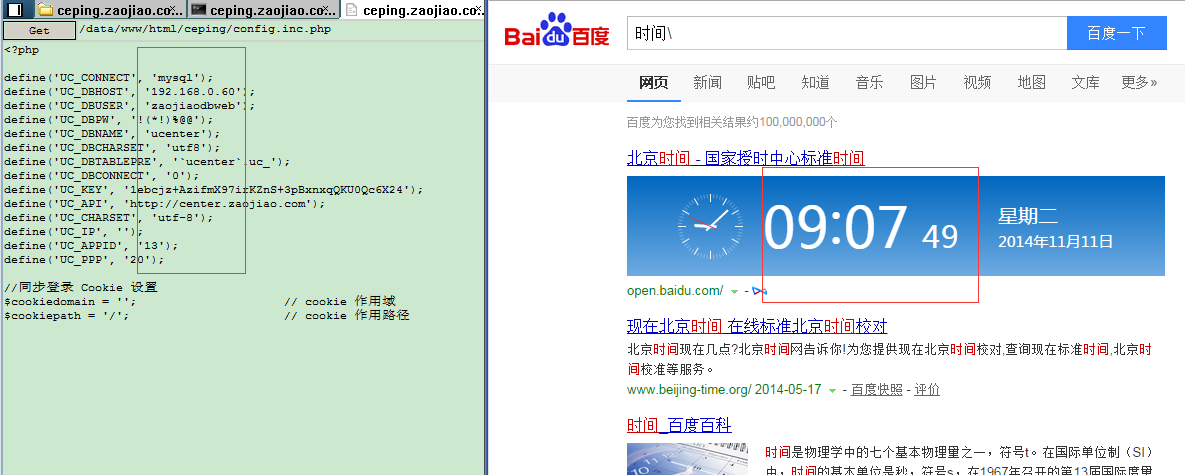Close the folder-icon ceping.zaojiao tab
Screen dimensions: 1185x475
pyautogui.click(x=174, y=10)
